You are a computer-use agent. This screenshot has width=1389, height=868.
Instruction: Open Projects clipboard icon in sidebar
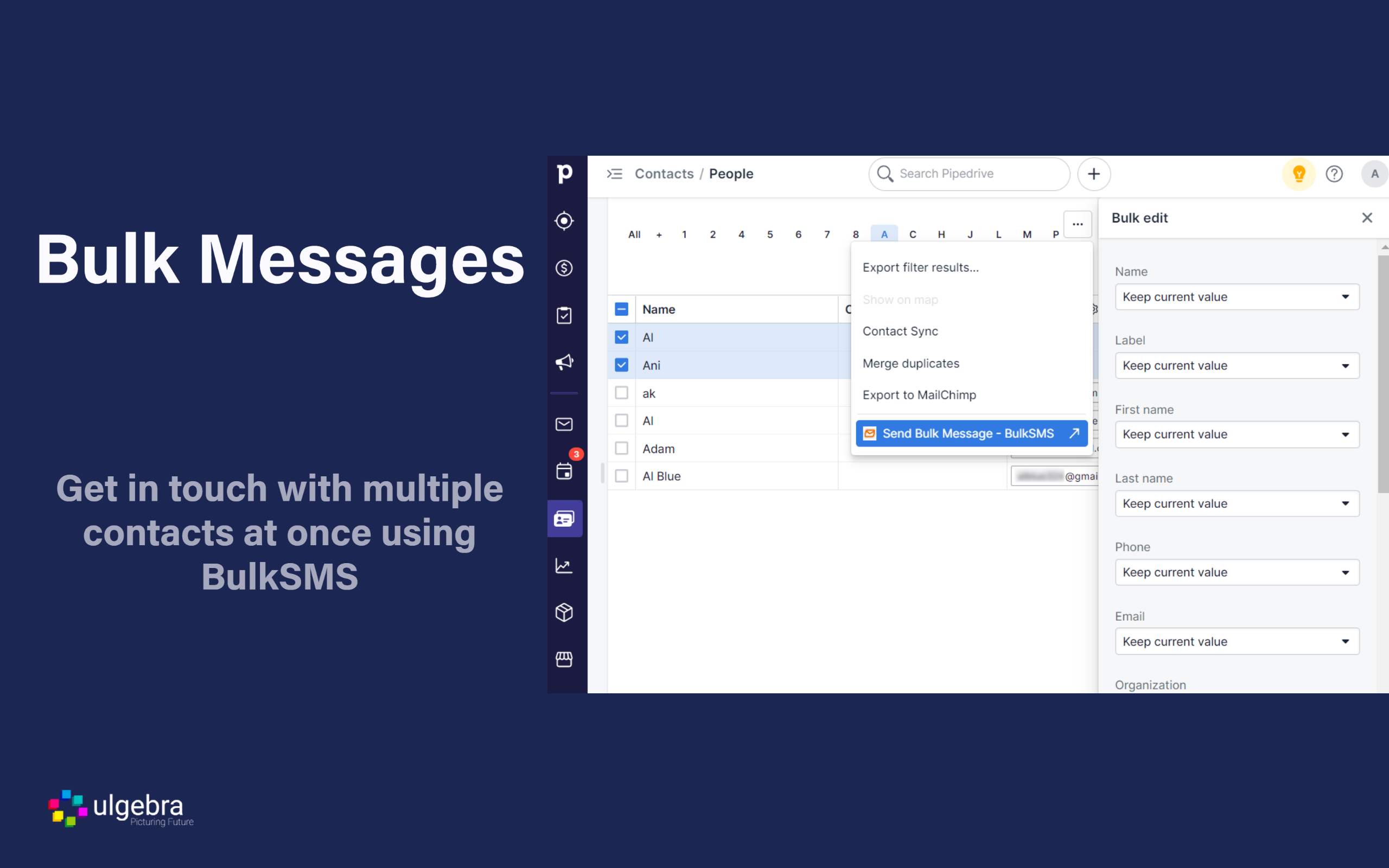(564, 315)
